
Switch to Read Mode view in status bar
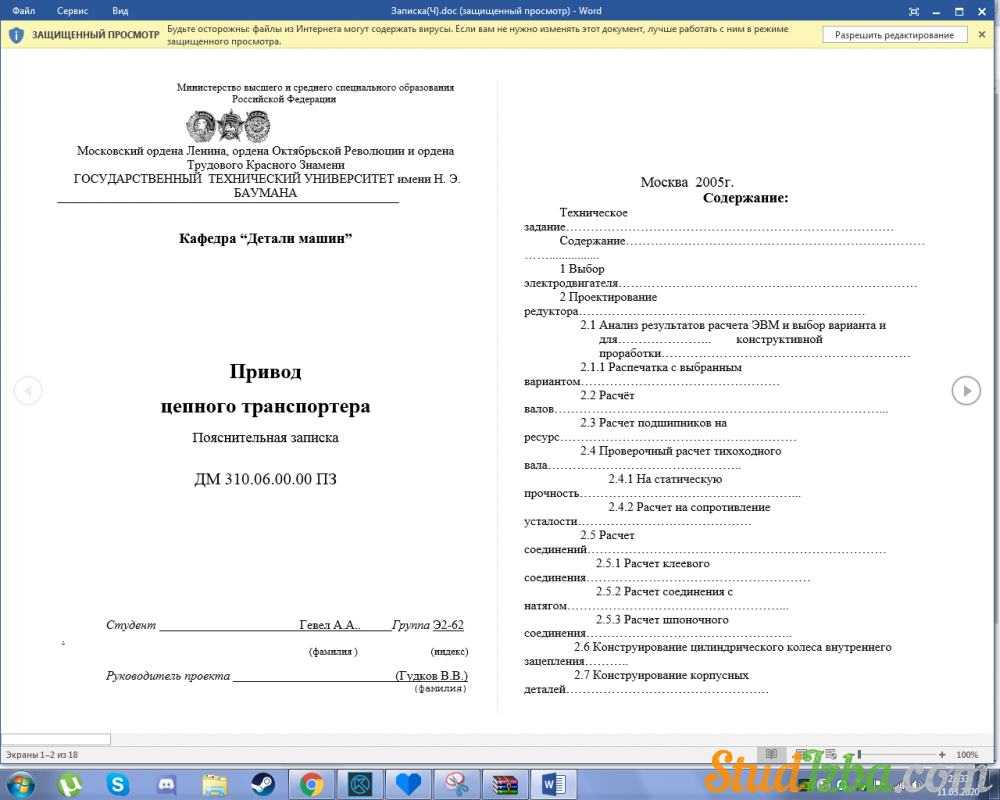click(x=771, y=754)
